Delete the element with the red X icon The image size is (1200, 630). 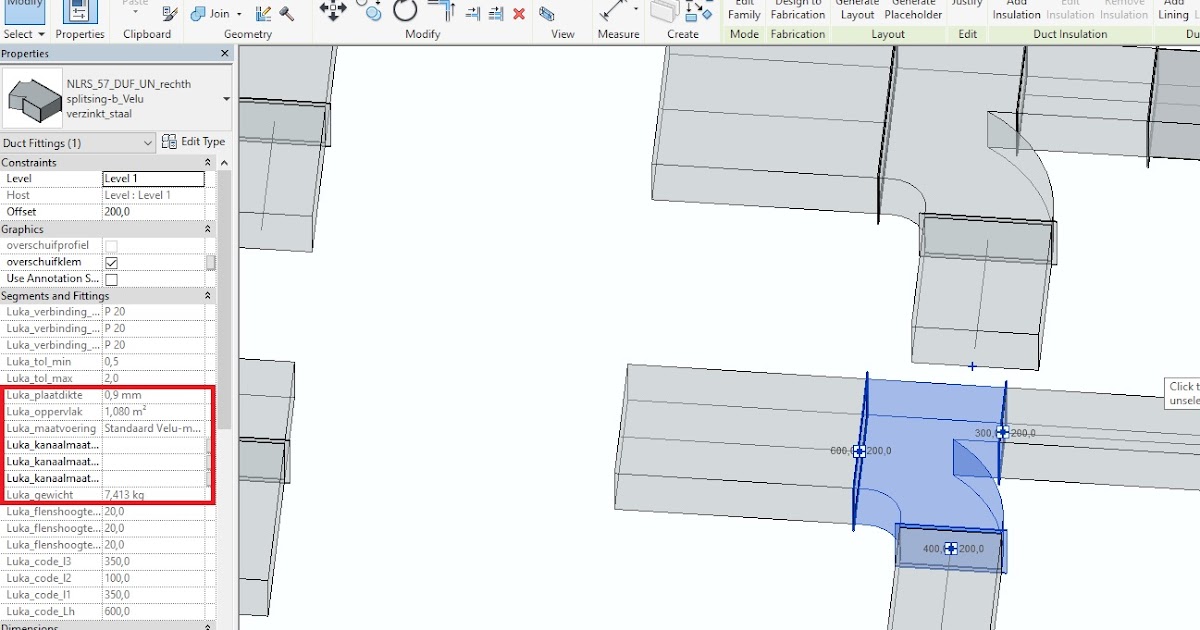518,14
